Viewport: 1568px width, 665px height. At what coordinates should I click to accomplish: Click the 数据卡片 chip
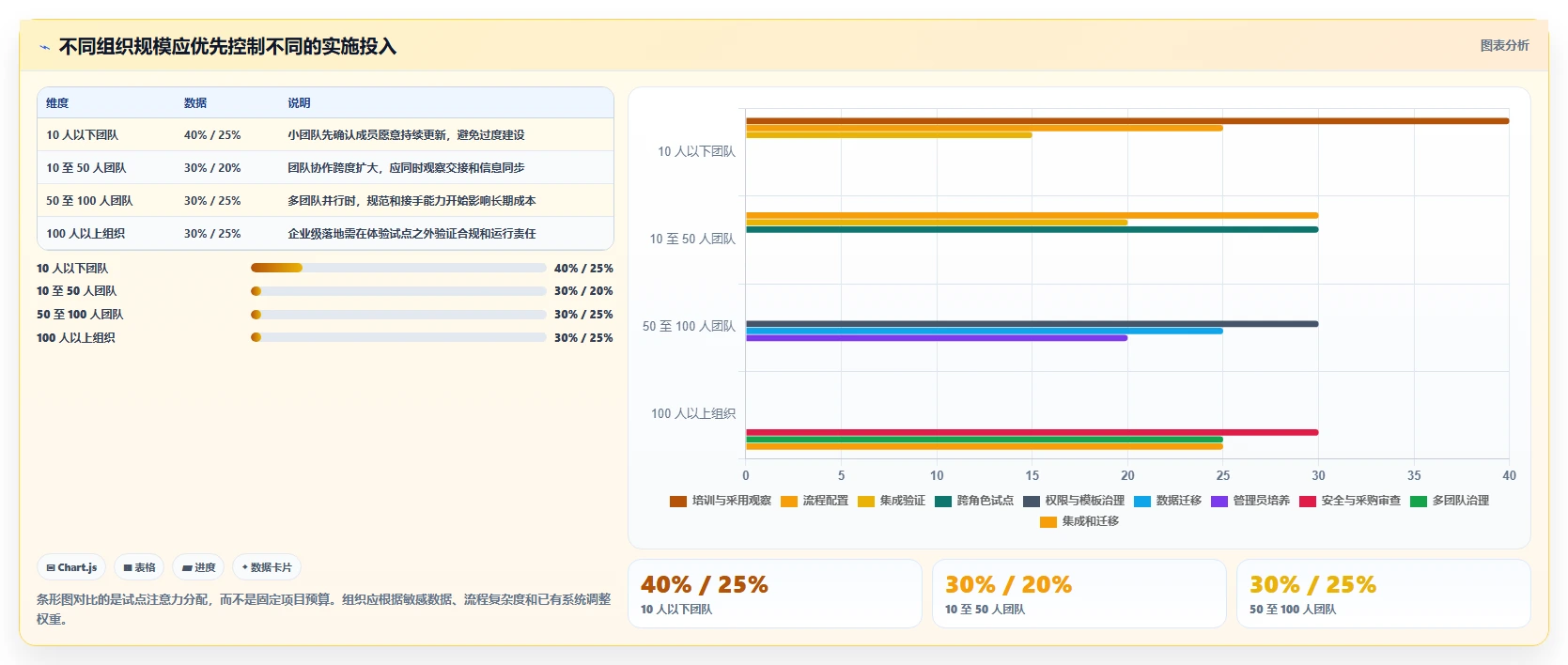click(267, 567)
